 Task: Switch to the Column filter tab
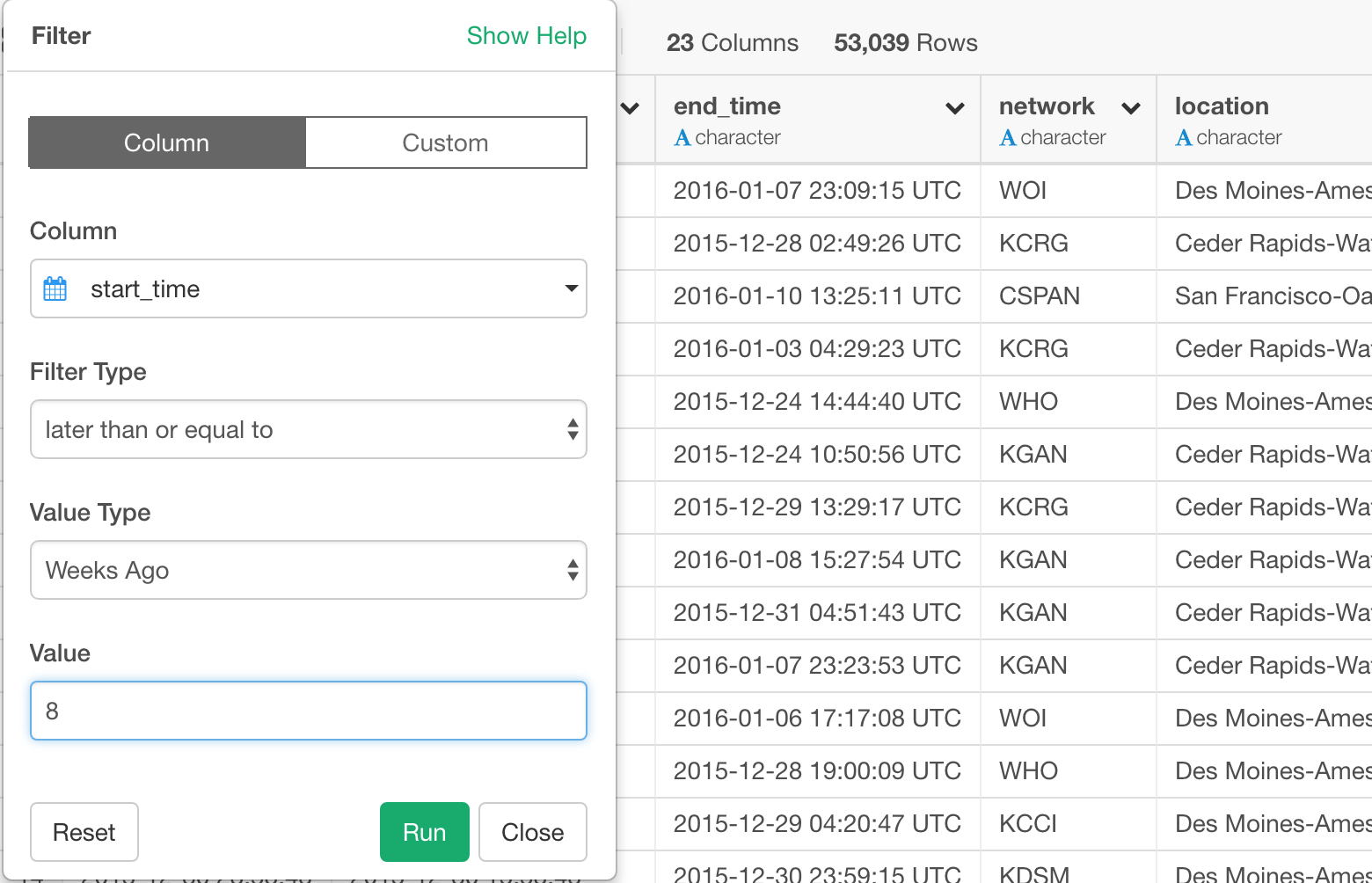tap(167, 142)
